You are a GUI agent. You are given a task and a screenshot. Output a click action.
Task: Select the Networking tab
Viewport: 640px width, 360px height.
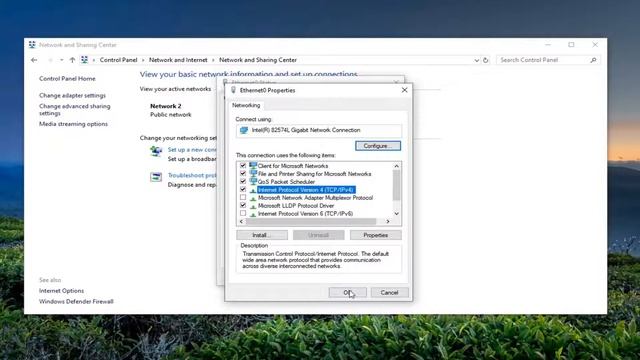point(246,105)
